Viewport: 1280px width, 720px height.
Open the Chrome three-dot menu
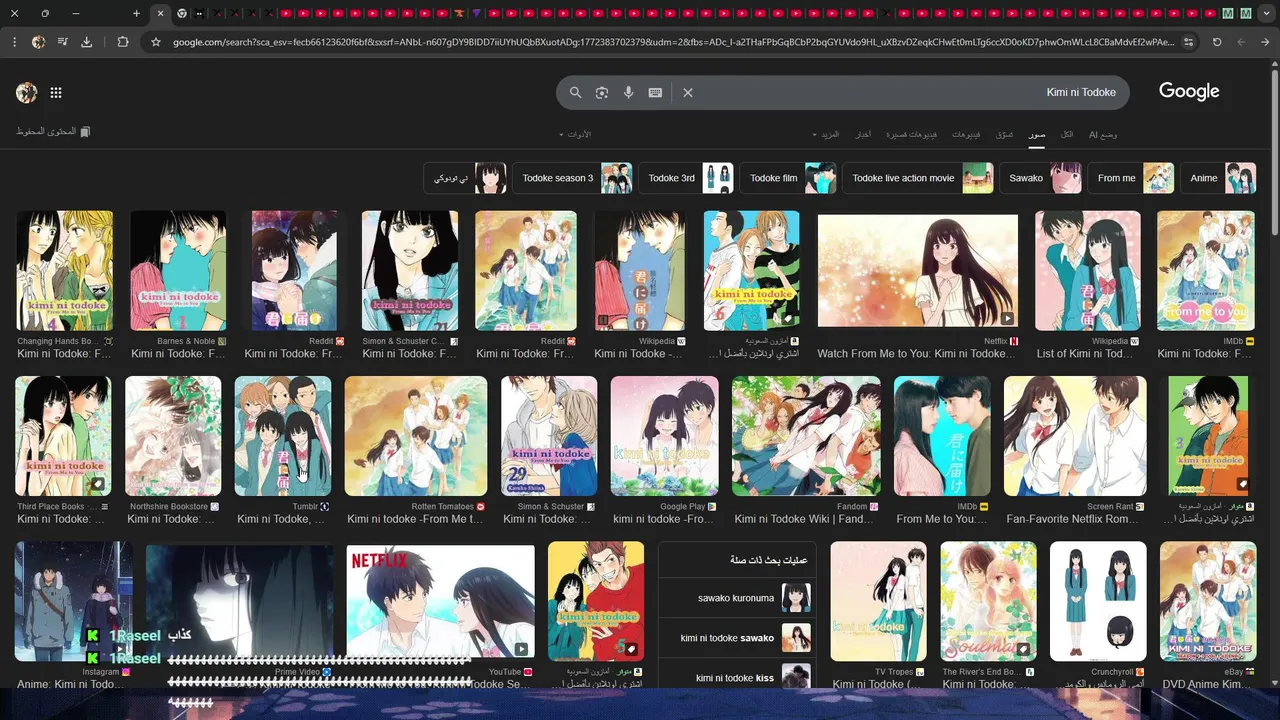click(14, 42)
